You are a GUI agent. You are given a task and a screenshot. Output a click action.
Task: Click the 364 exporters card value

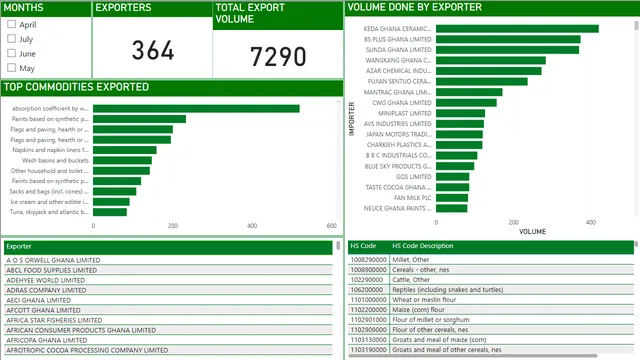pyautogui.click(x=153, y=51)
